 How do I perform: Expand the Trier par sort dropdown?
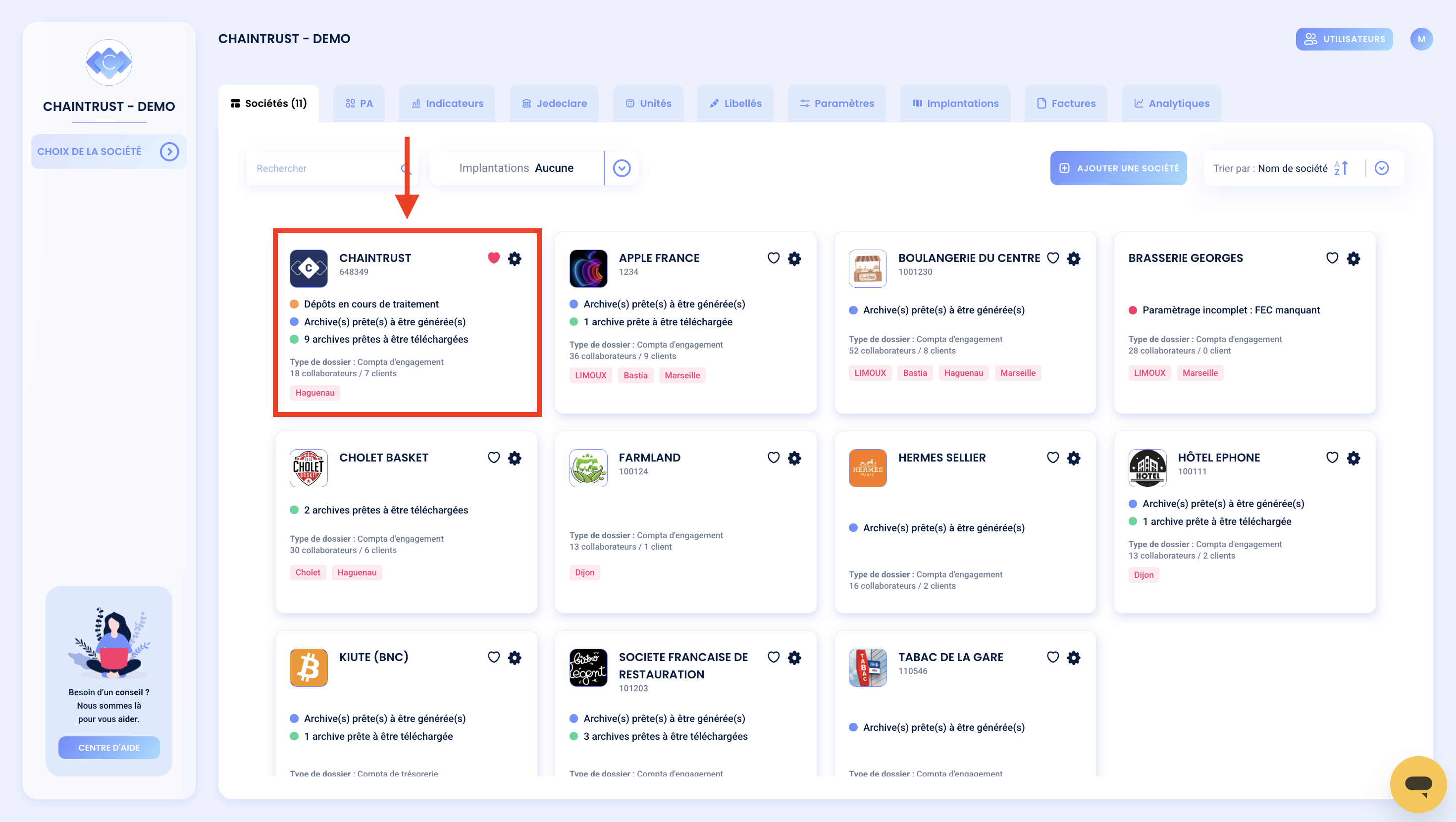click(x=1381, y=168)
